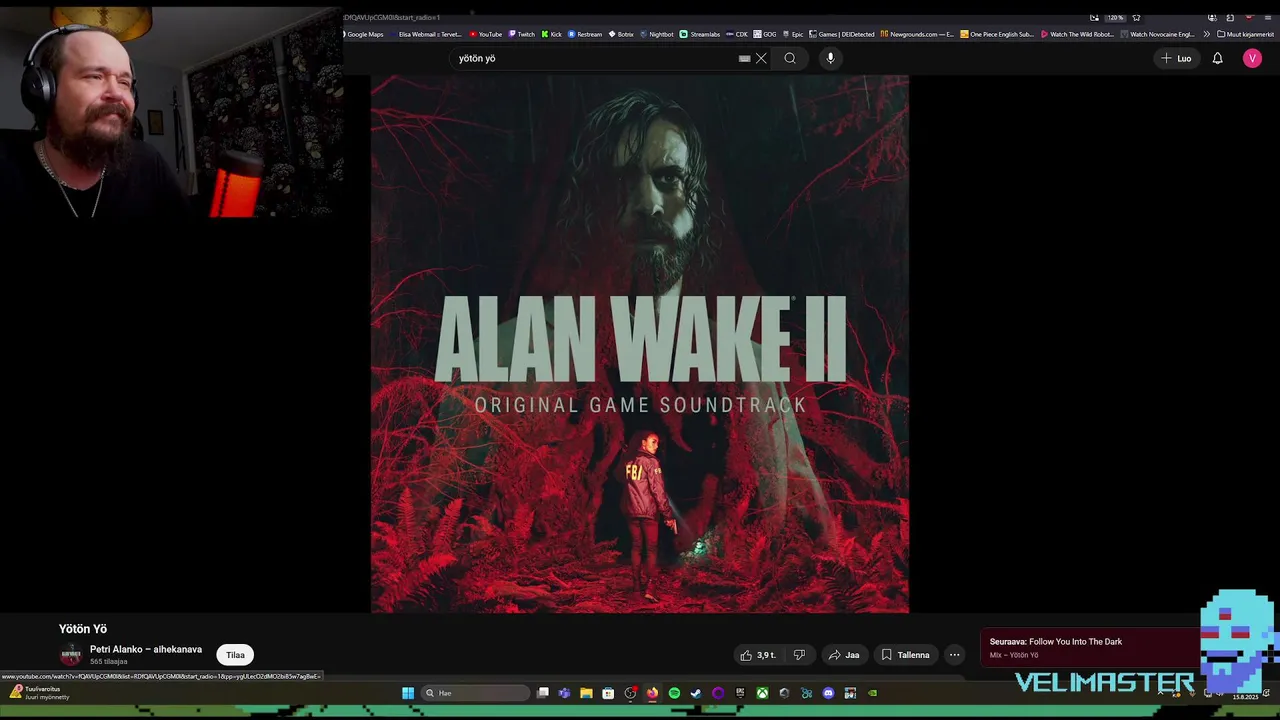Bookmark this page with the star

(1136, 17)
